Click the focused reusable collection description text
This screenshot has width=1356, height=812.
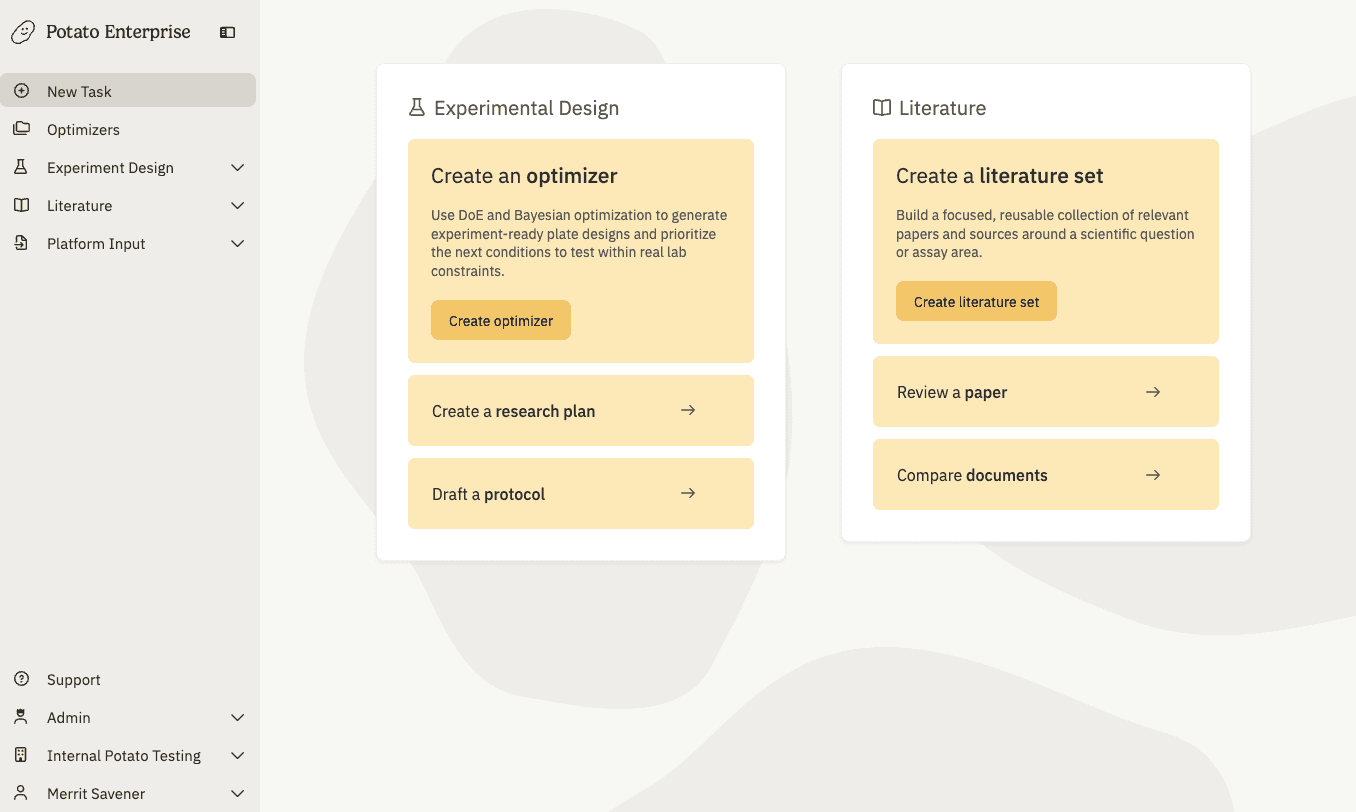pos(1046,233)
